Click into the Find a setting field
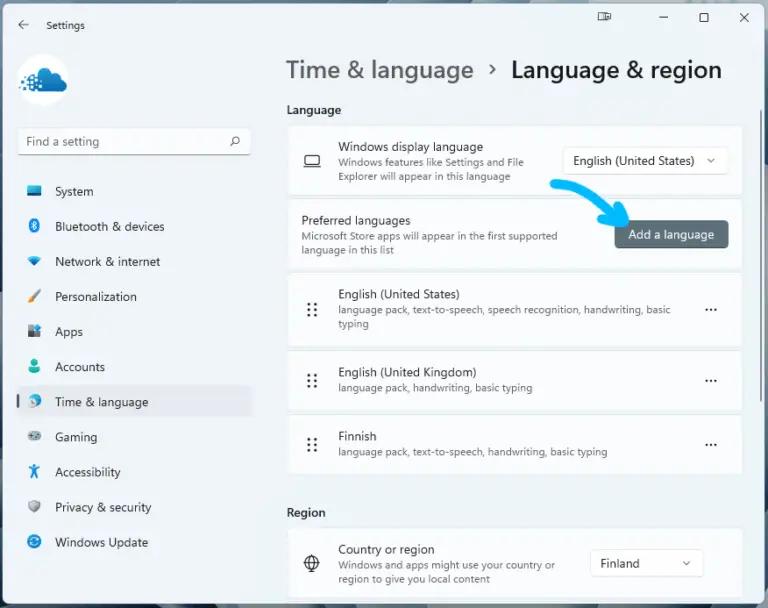This screenshot has width=768, height=608. coord(134,142)
